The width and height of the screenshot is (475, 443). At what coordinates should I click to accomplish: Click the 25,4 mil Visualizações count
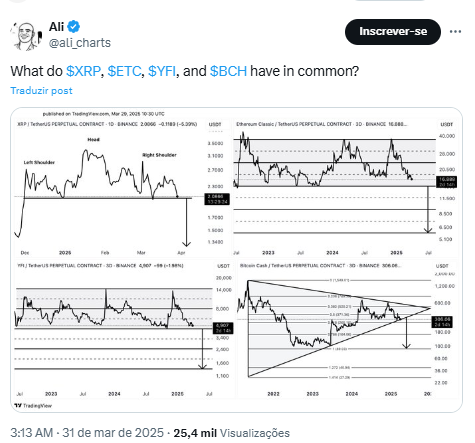click(x=231, y=433)
